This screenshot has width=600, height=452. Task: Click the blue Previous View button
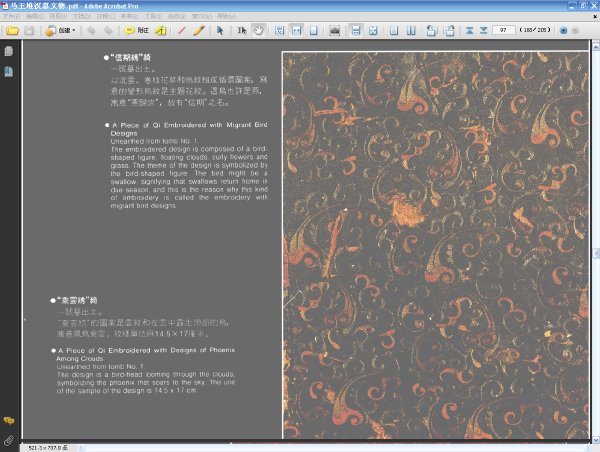tap(563, 31)
